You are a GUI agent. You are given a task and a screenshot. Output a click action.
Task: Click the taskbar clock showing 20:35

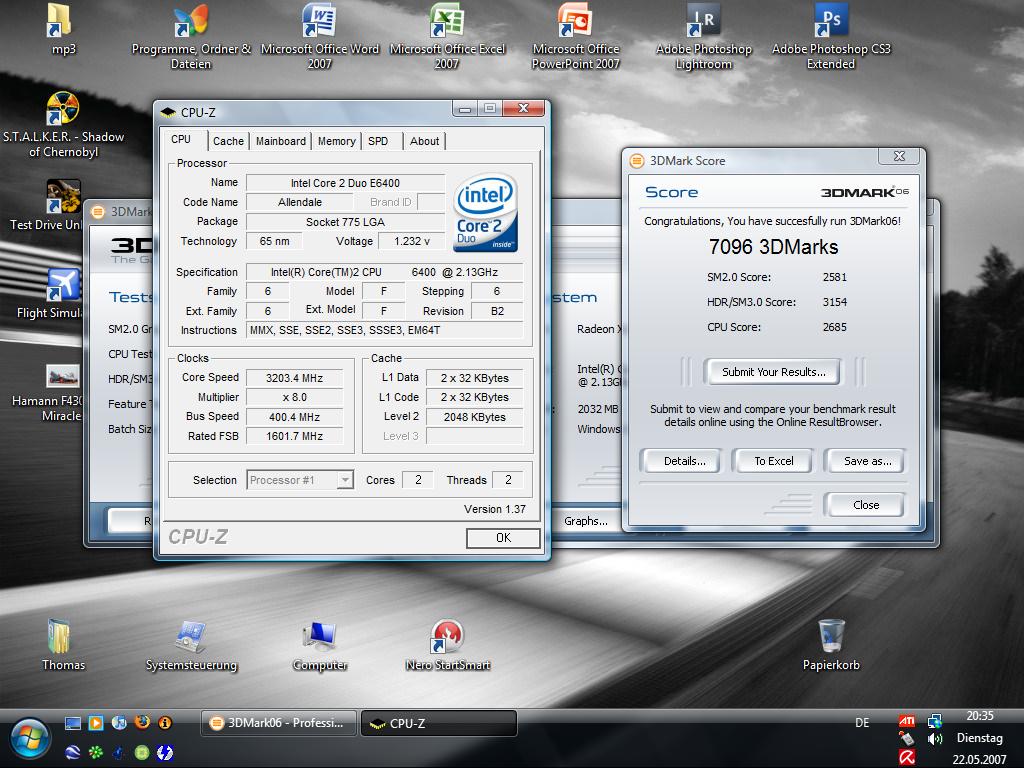point(980,716)
